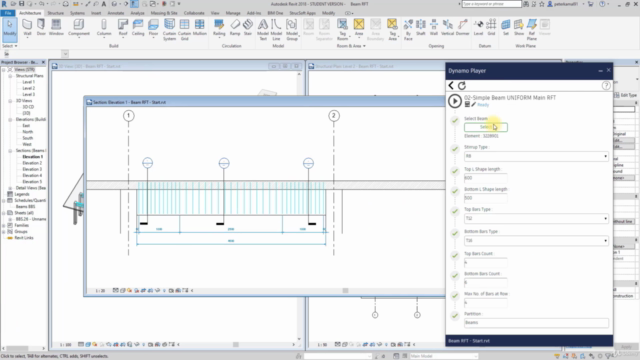Open Dynamo Player help
The height and width of the screenshot is (360, 640).
tap(606, 85)
